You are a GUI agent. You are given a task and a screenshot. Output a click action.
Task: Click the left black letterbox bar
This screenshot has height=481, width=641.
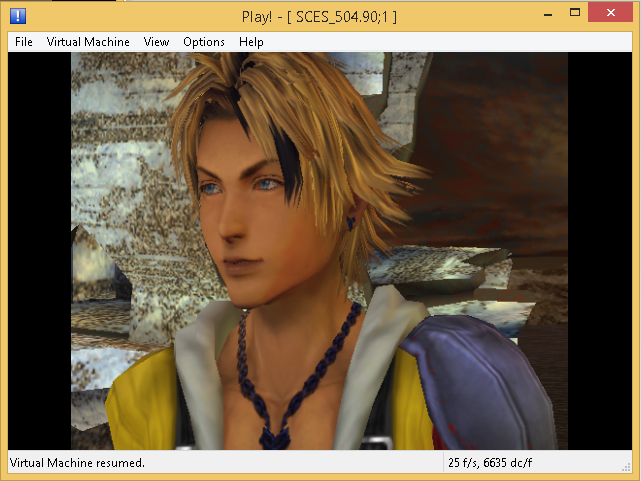39,250
